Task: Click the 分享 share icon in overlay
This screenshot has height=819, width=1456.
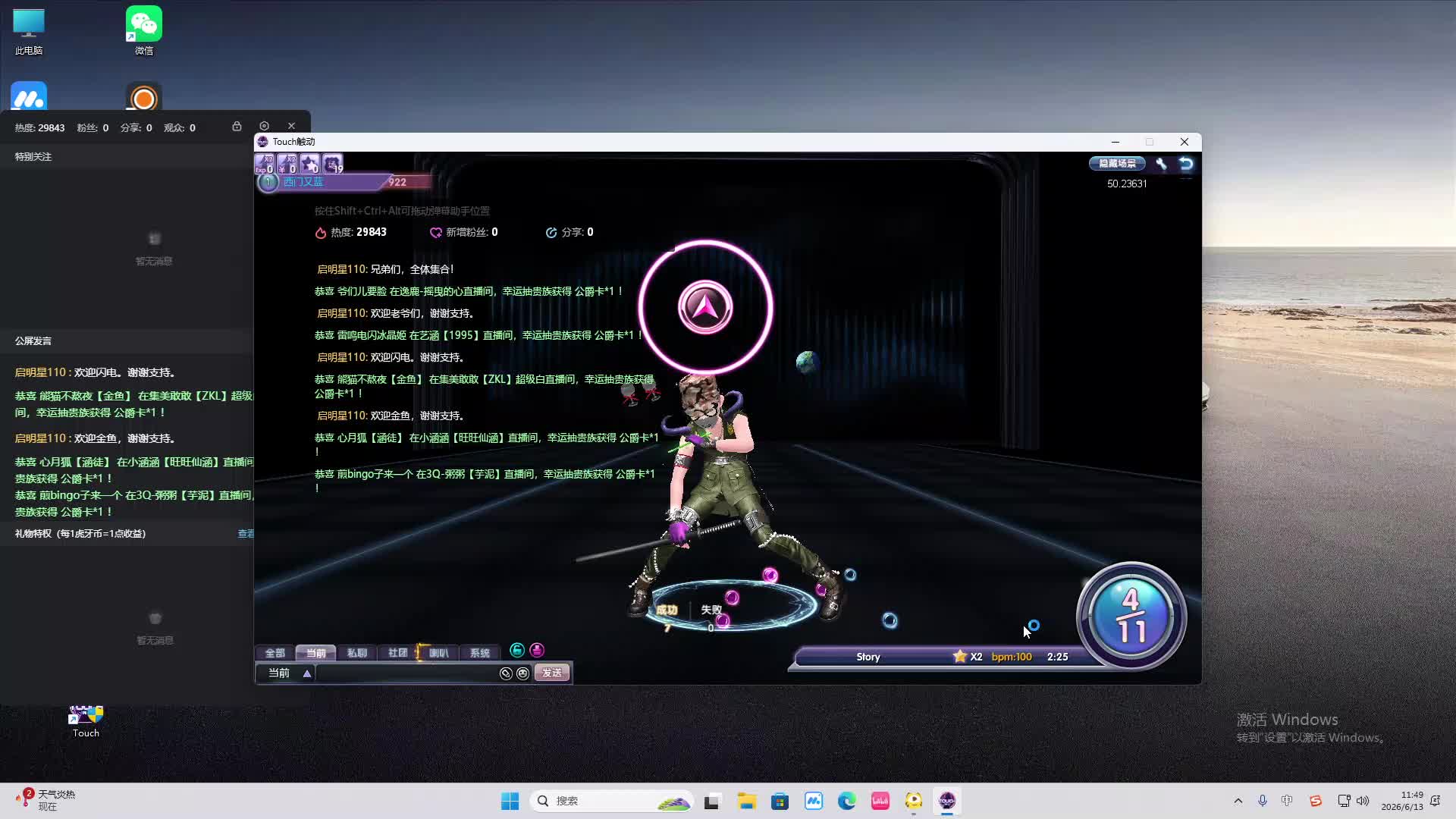Action: click(551, 233)
